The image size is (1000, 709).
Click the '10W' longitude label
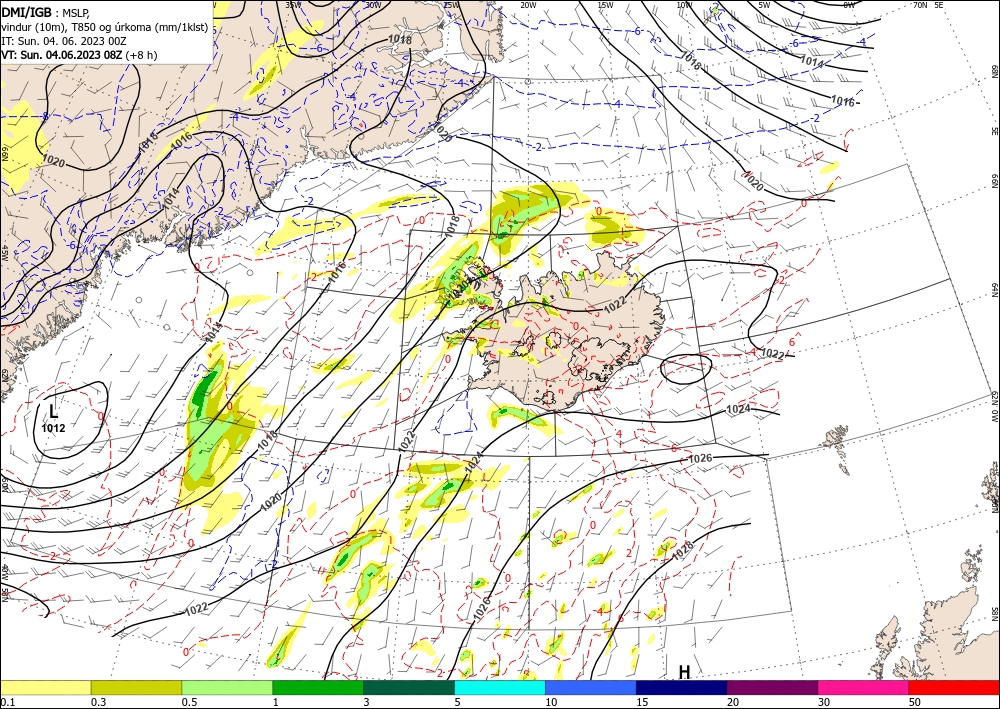684,5
